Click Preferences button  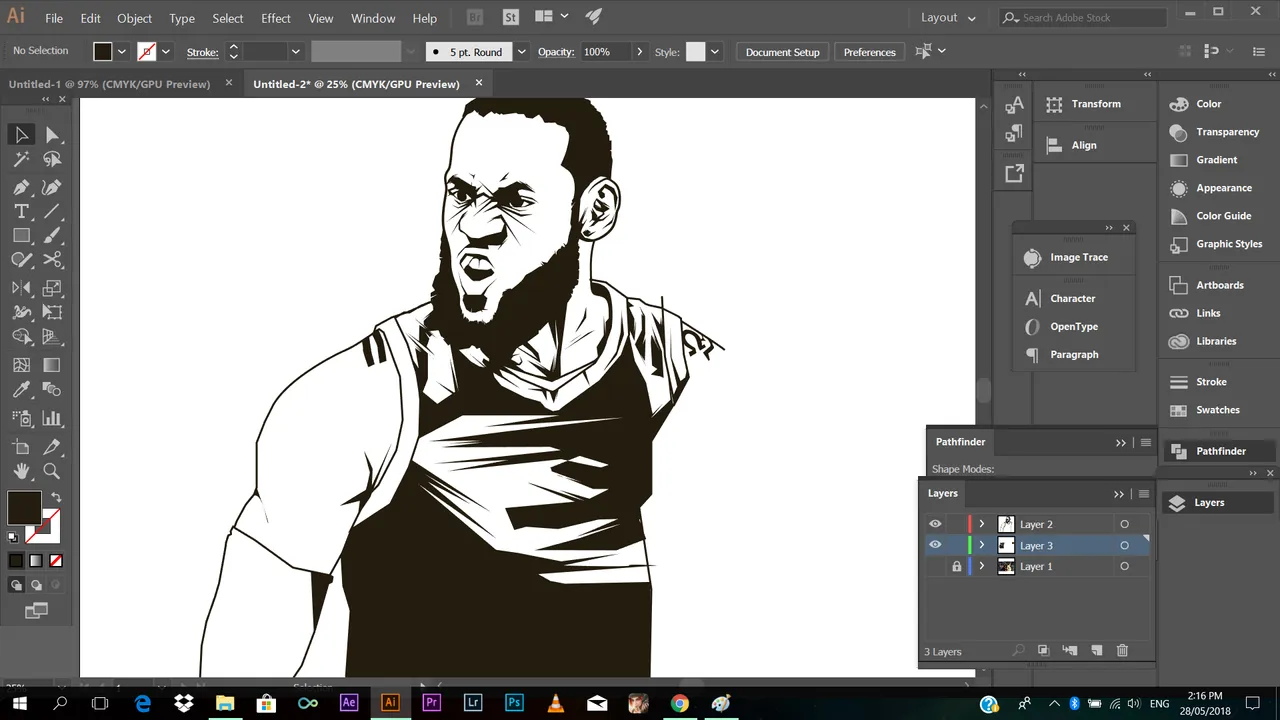pos(869,52)
